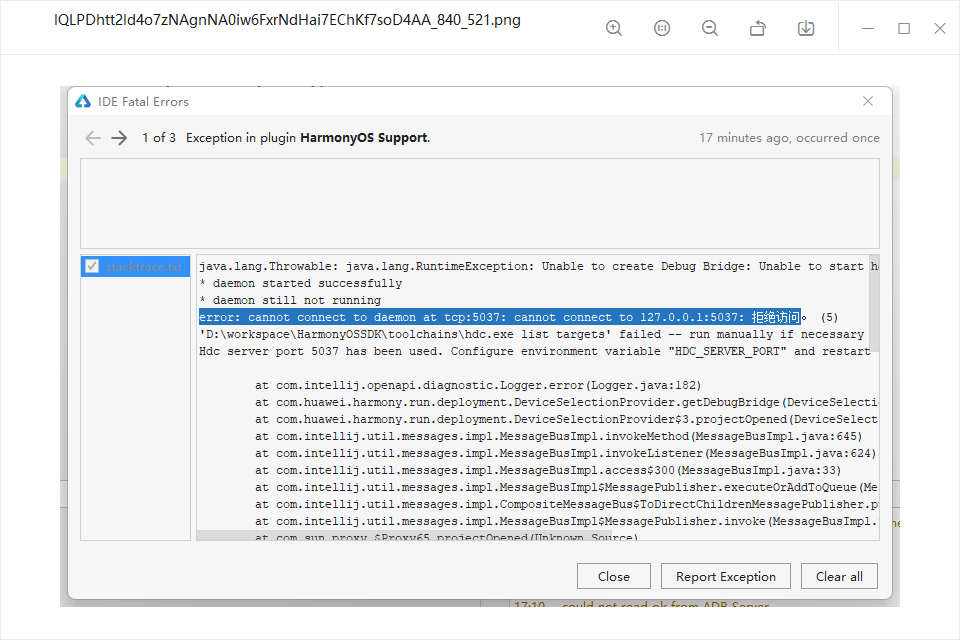This screenshot has height=640, width=960.
Task: Show image at actual 1:1 size
Action: 662,28
